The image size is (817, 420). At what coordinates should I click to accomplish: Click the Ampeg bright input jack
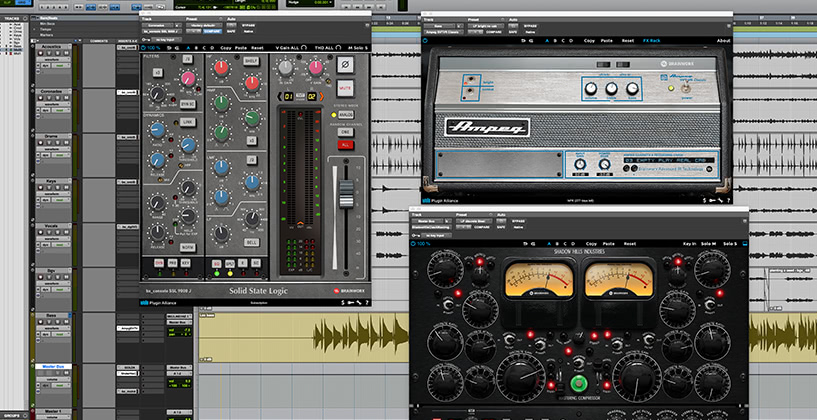470,80
